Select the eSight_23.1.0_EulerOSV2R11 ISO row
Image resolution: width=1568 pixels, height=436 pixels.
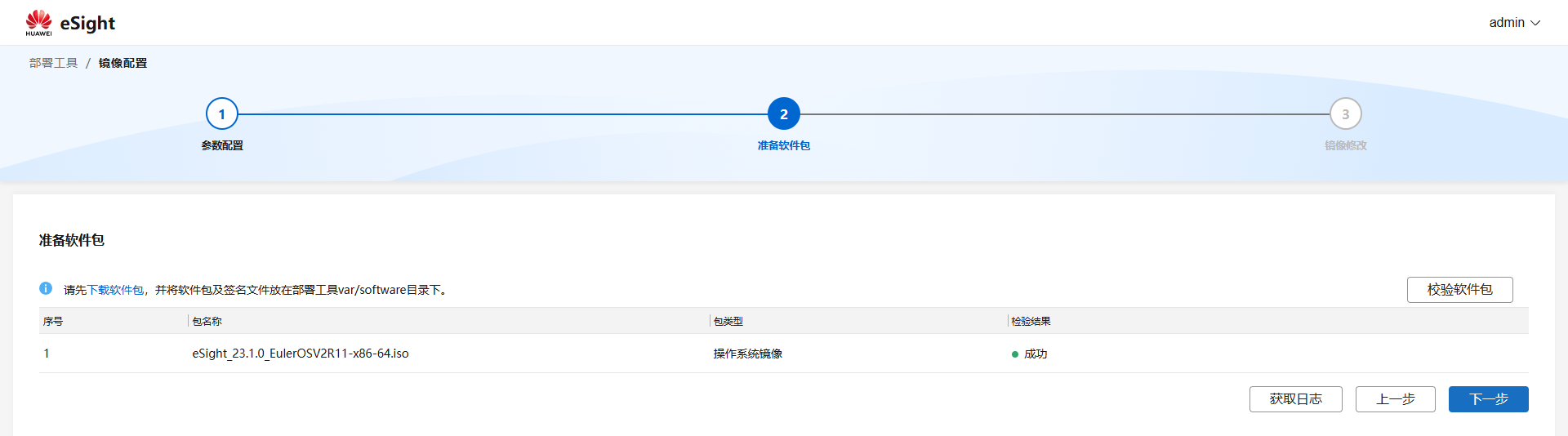[x=301, y=354]
